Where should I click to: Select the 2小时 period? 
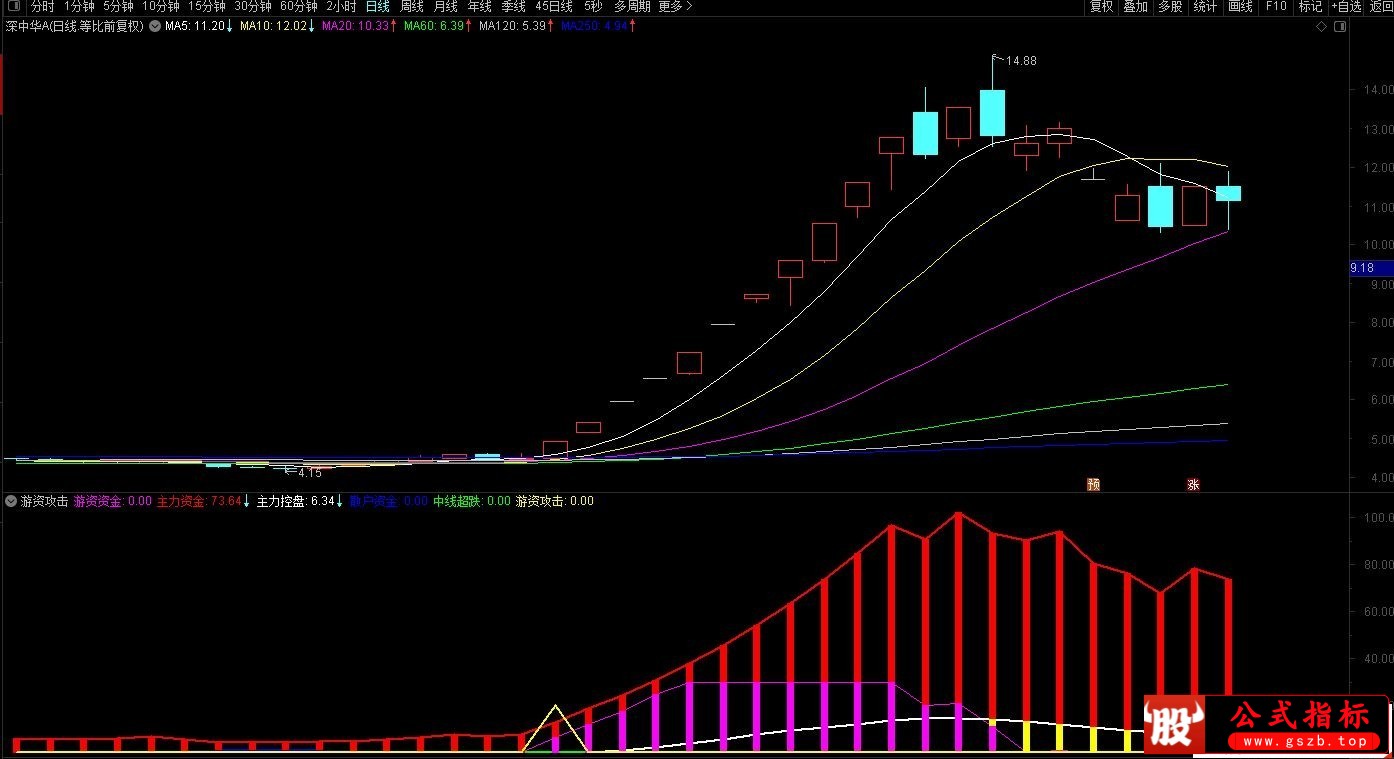click(341, 6)
